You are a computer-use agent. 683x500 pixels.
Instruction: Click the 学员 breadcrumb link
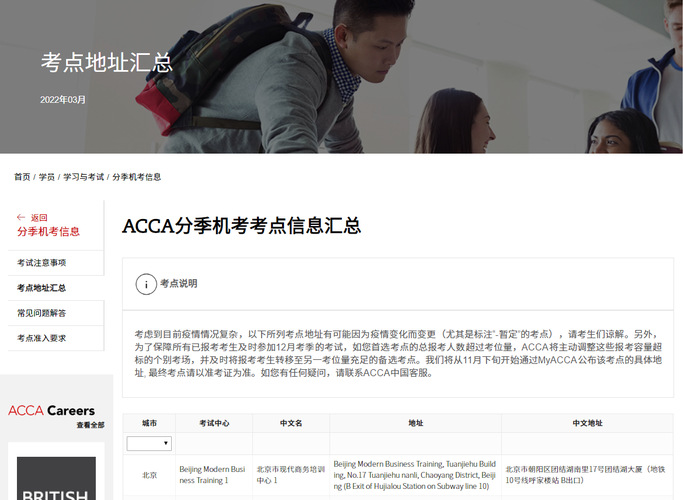(x=47, y=177)
